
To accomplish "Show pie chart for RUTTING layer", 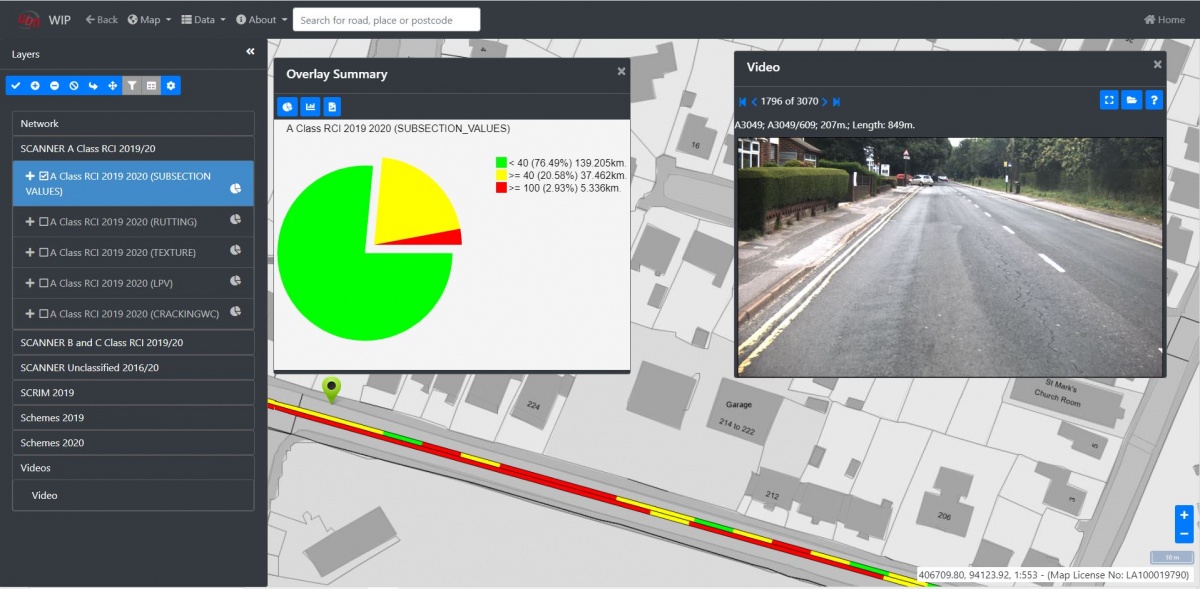I will pyautogui.click(x=236, y=221).
